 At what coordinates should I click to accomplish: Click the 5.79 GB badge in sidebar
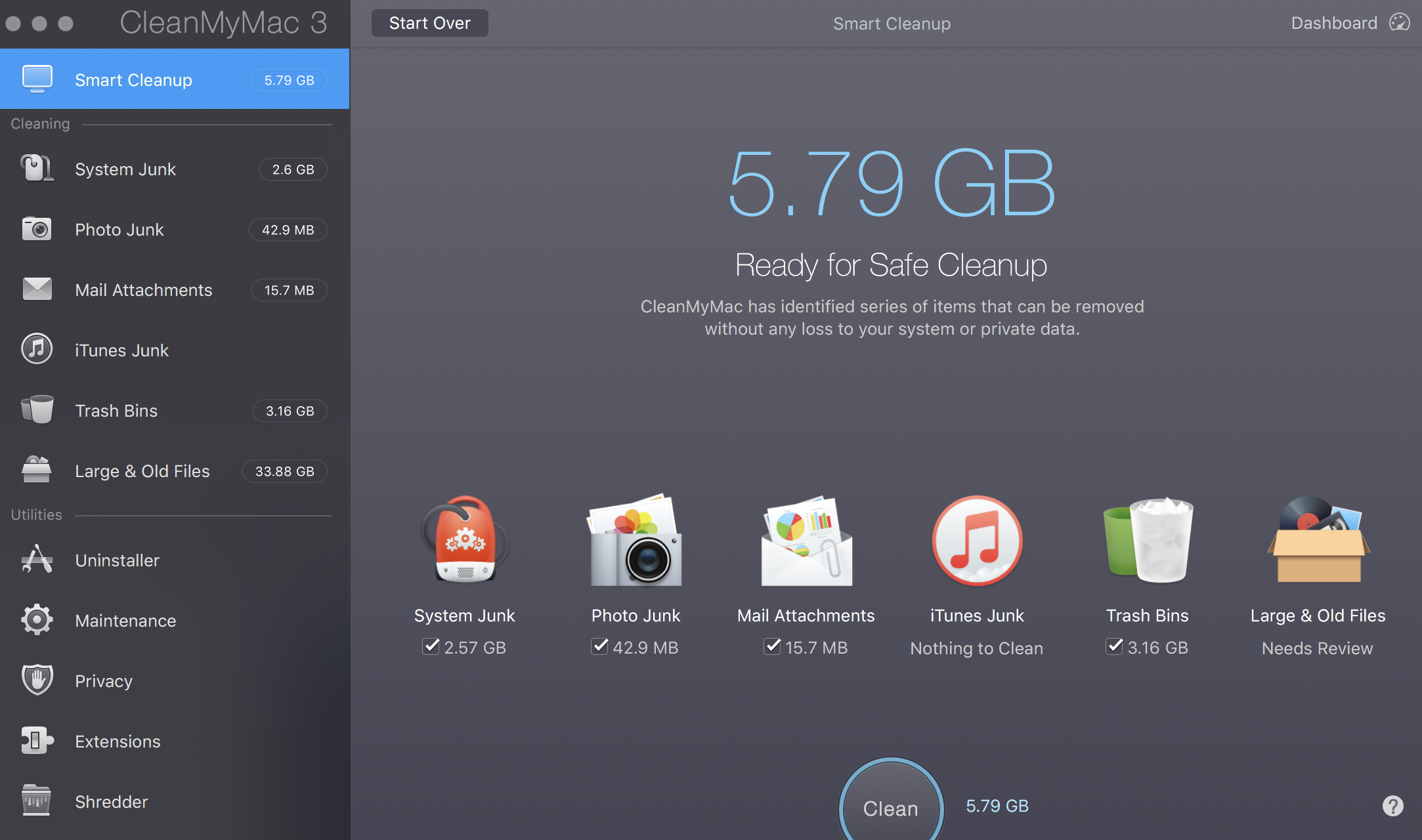[x=290, y=80]
